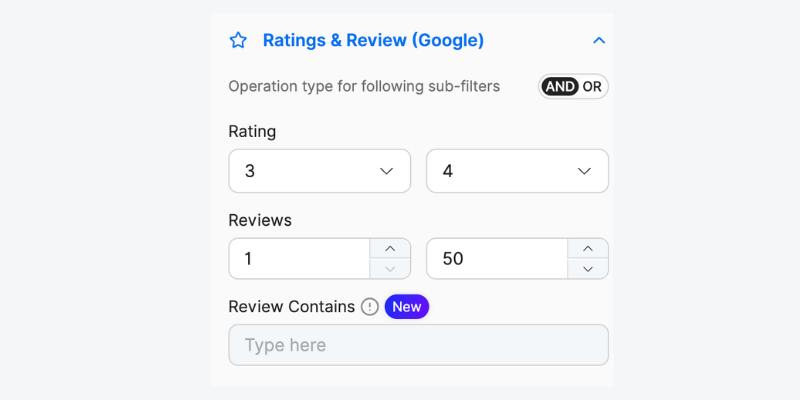This screenshot has height=400, width=800.
Task: Click the New badge
Action: (407, 307)
